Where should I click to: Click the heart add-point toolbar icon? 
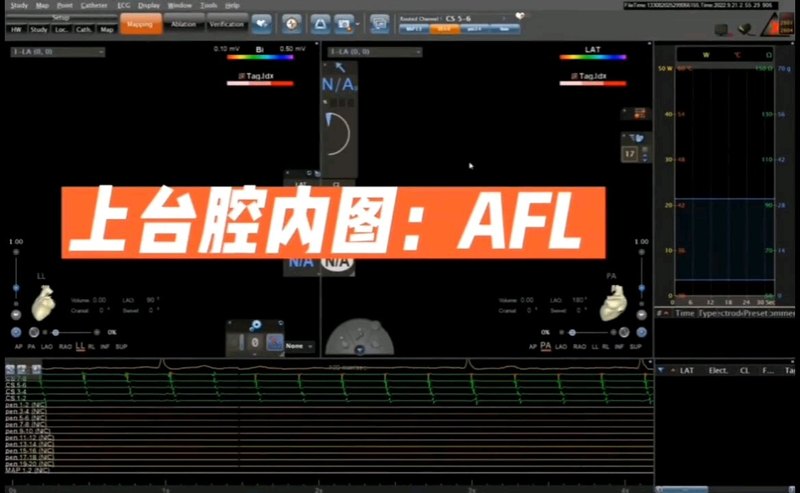click(261, 24)
